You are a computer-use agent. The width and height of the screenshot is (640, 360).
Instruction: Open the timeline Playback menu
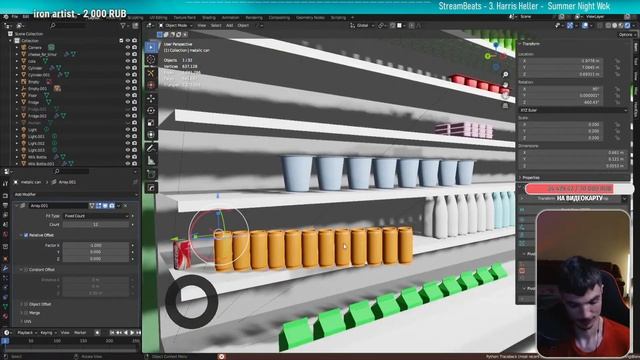pos(27,333)
